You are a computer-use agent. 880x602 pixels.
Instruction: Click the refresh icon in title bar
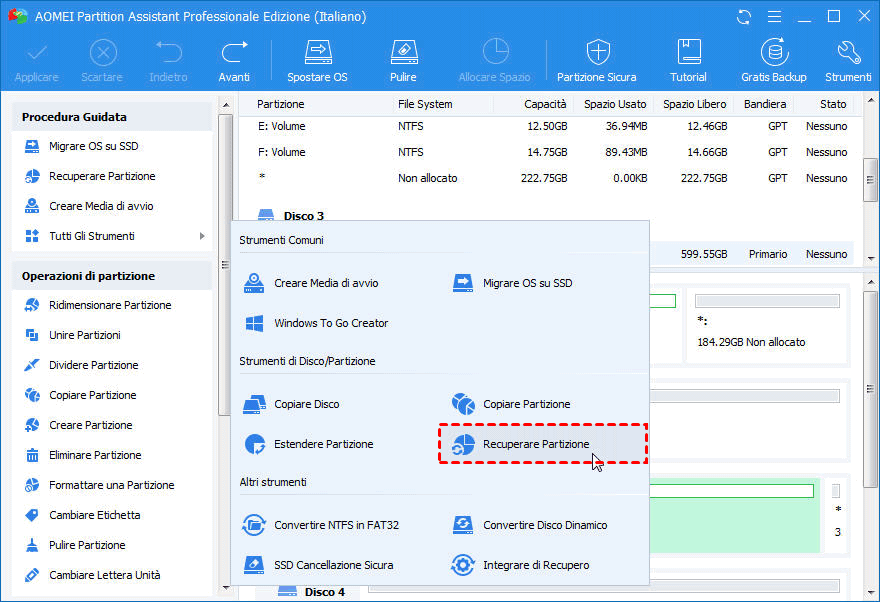tap(743, 17)
